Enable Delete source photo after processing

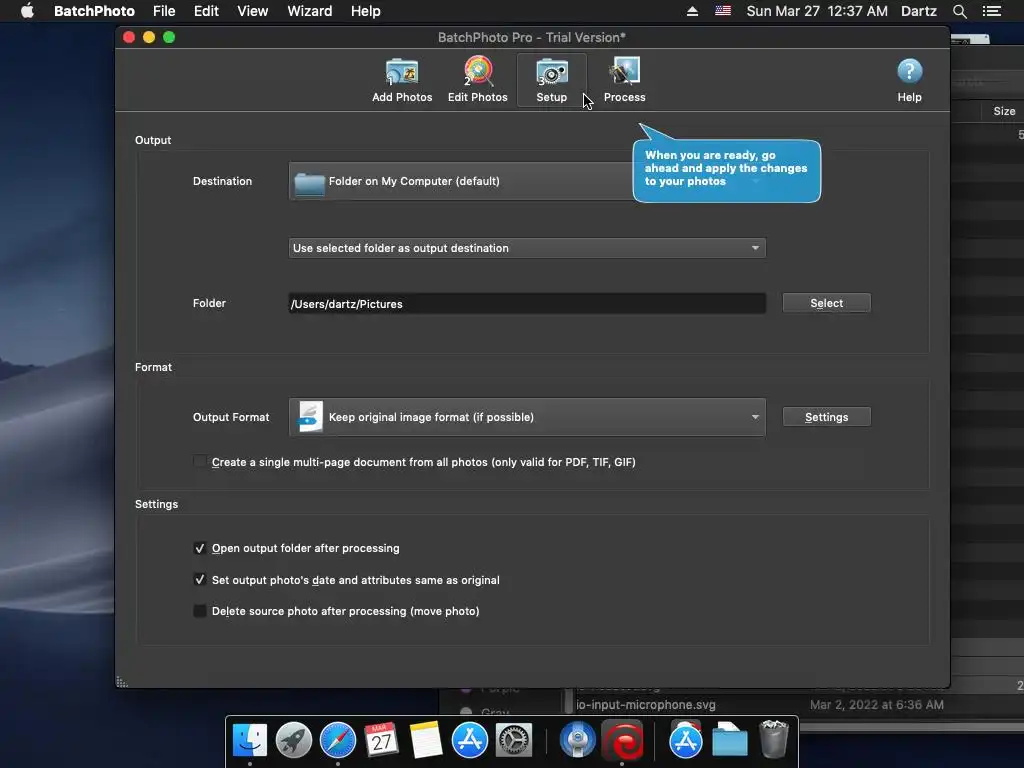[200, 611]
